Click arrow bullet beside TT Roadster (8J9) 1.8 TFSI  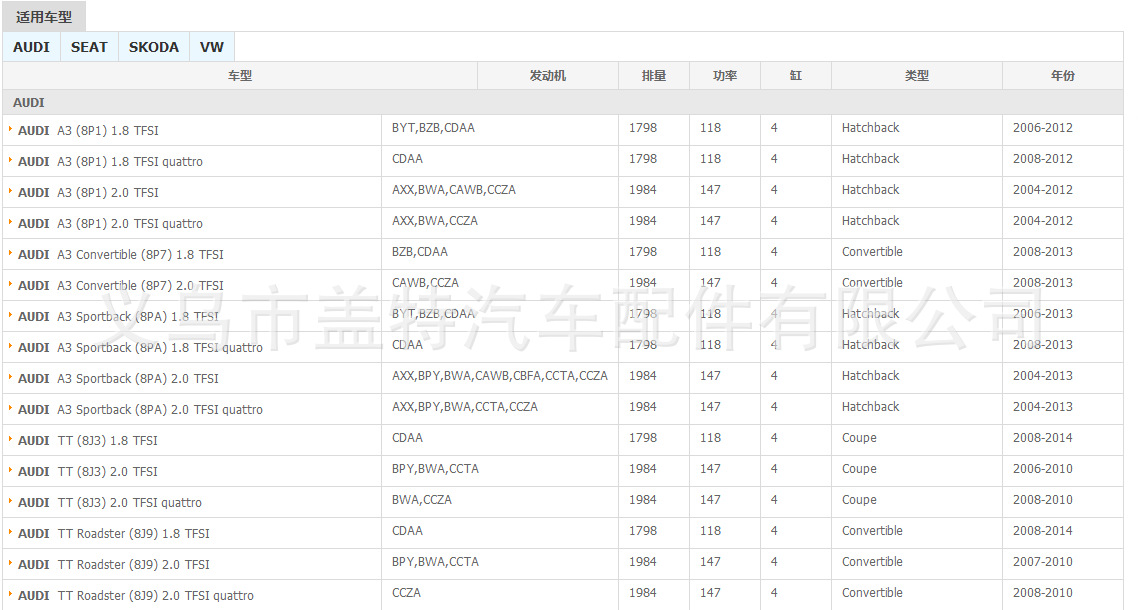(x=10, y=532)
